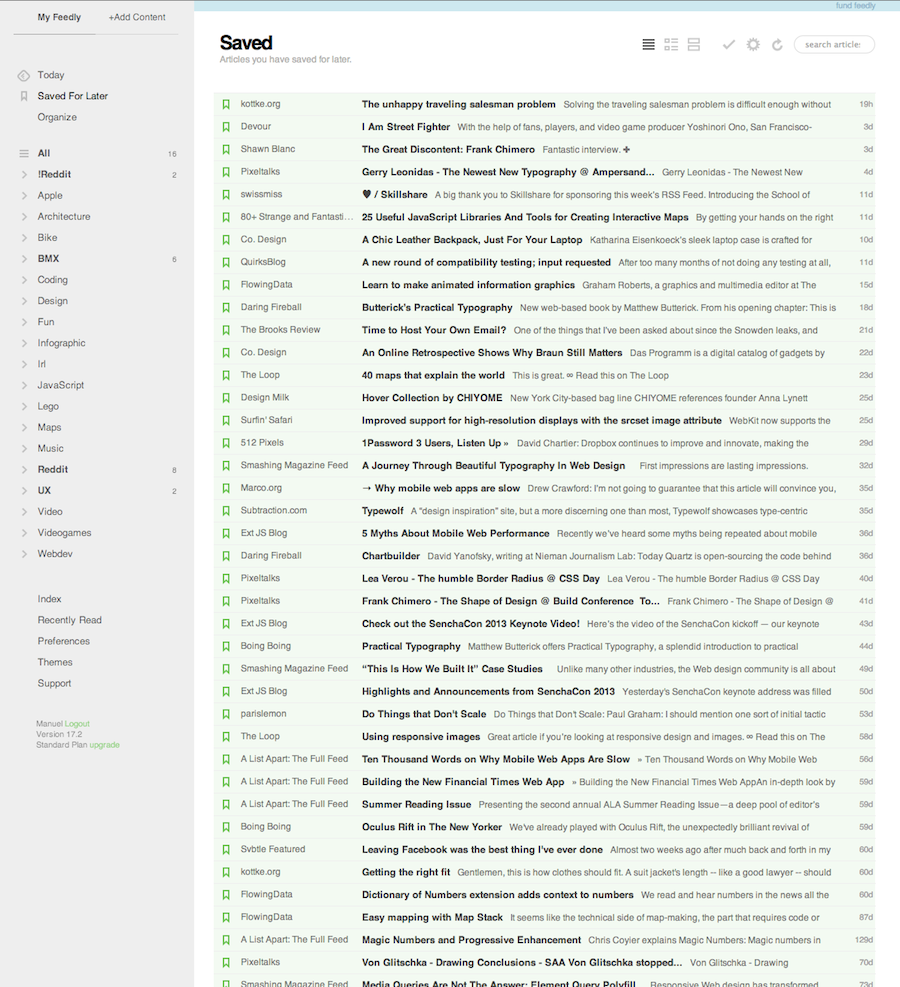Expand the BMX category chevron
The height and width of the screenshot is (987, 900).
(x=24, y=259)
